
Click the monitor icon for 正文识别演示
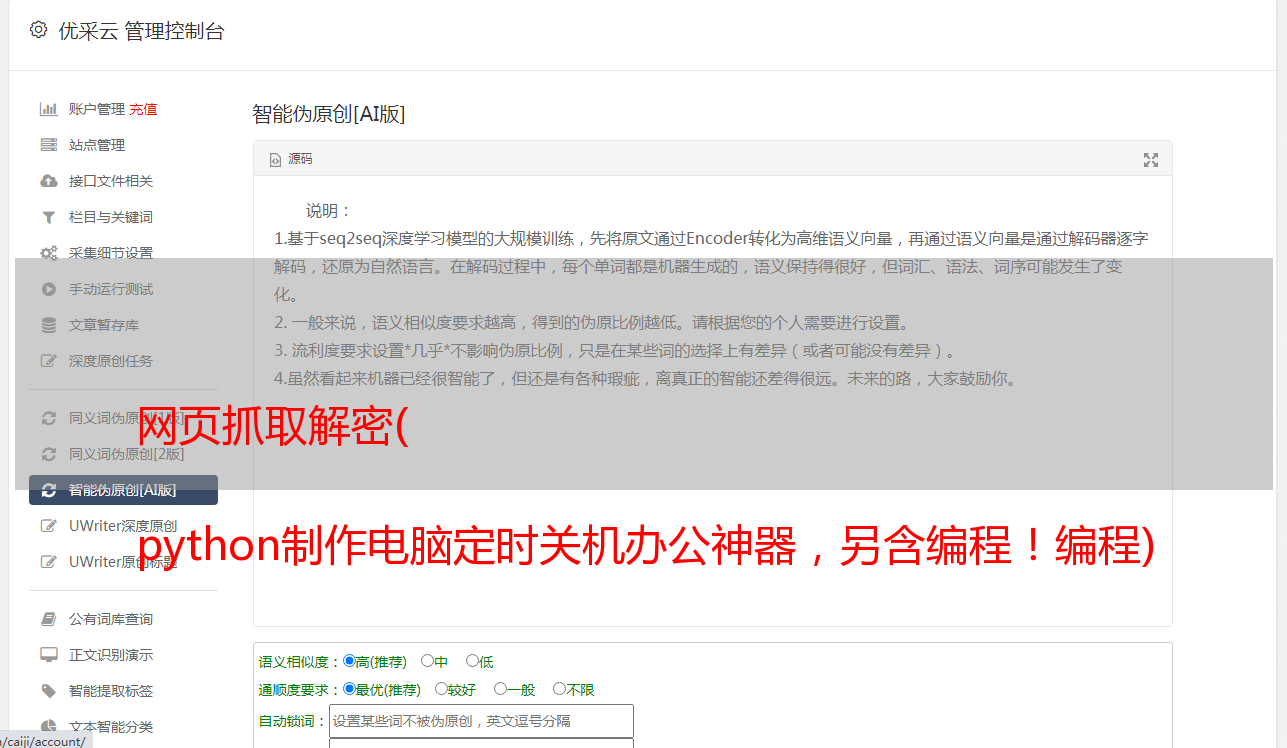coord(48,655)
